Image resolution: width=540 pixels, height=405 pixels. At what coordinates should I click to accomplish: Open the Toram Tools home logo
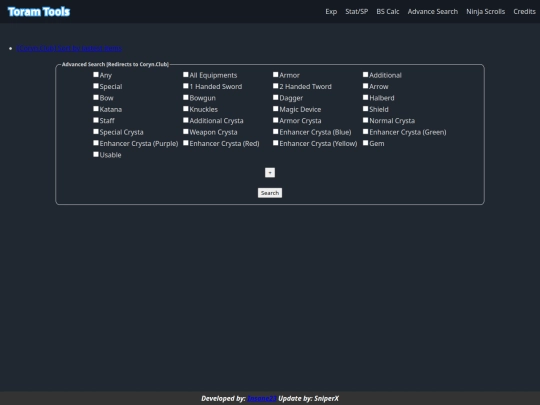[39, 12]
